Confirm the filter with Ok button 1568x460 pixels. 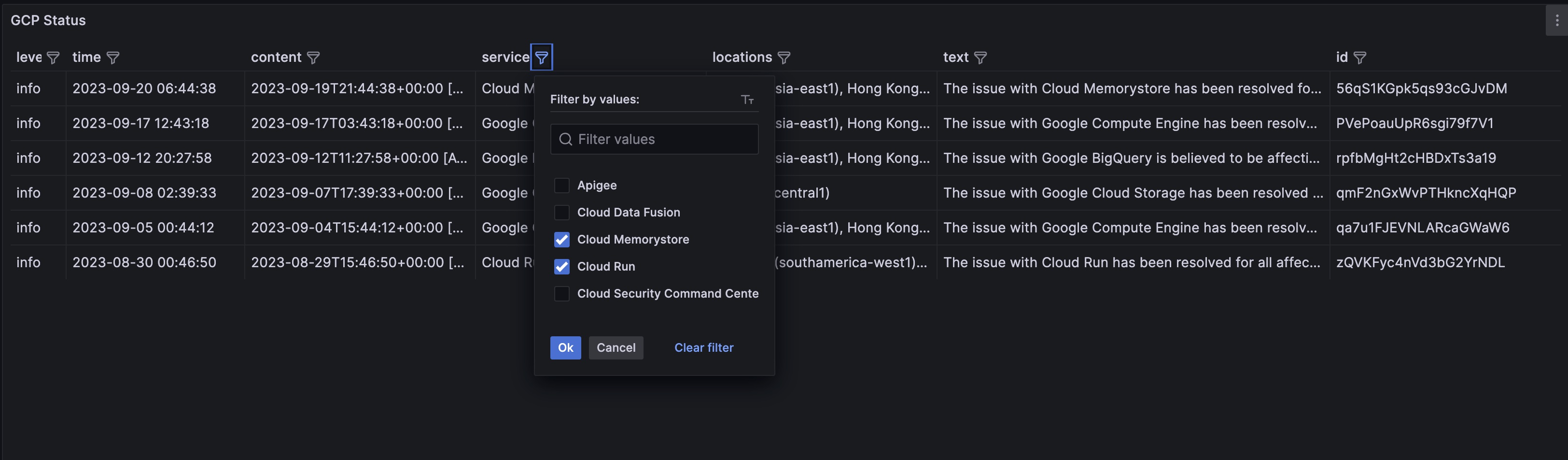(565, 348)
